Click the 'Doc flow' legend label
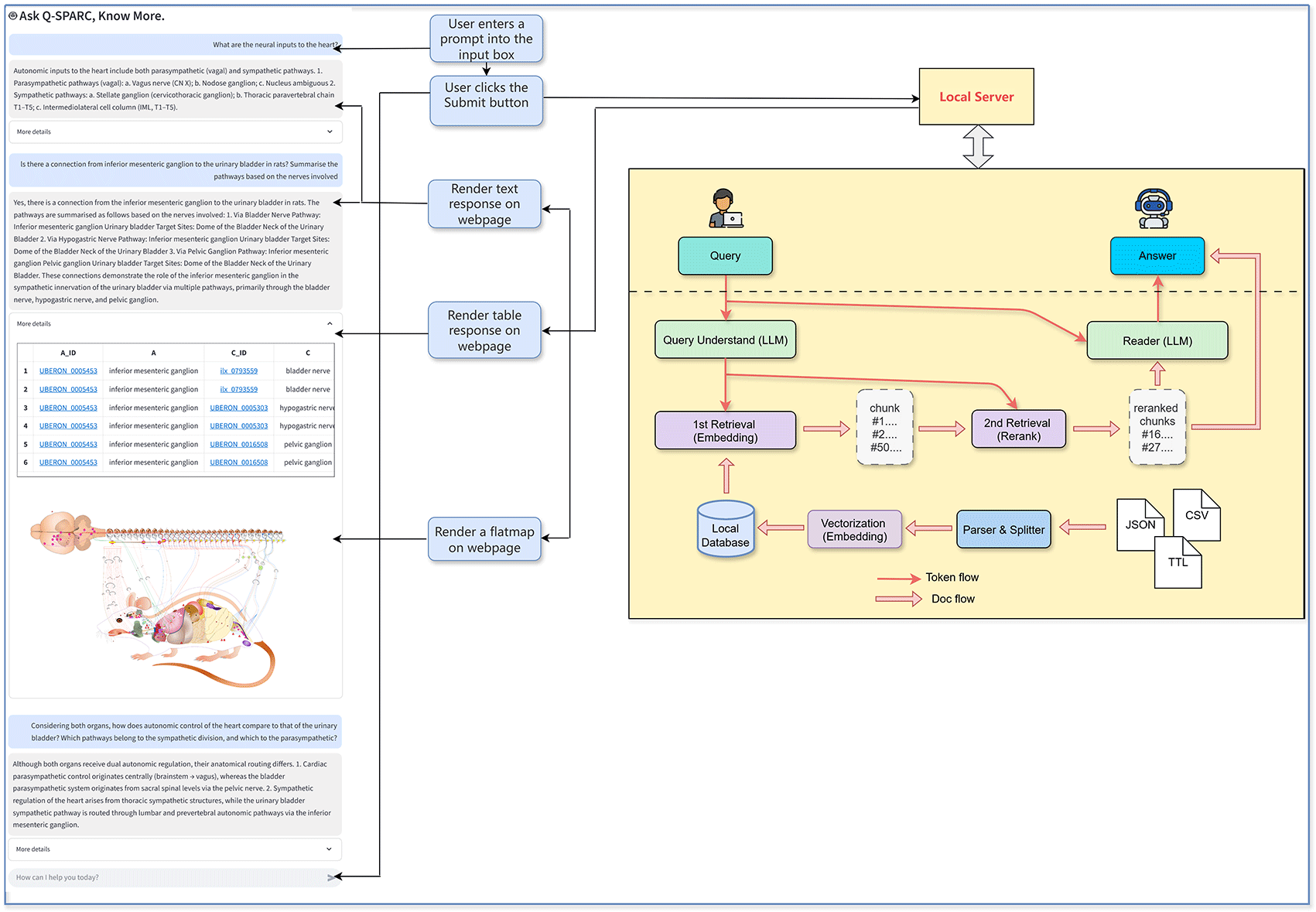This screenshot has width=1316, height=912. [953, 599]
